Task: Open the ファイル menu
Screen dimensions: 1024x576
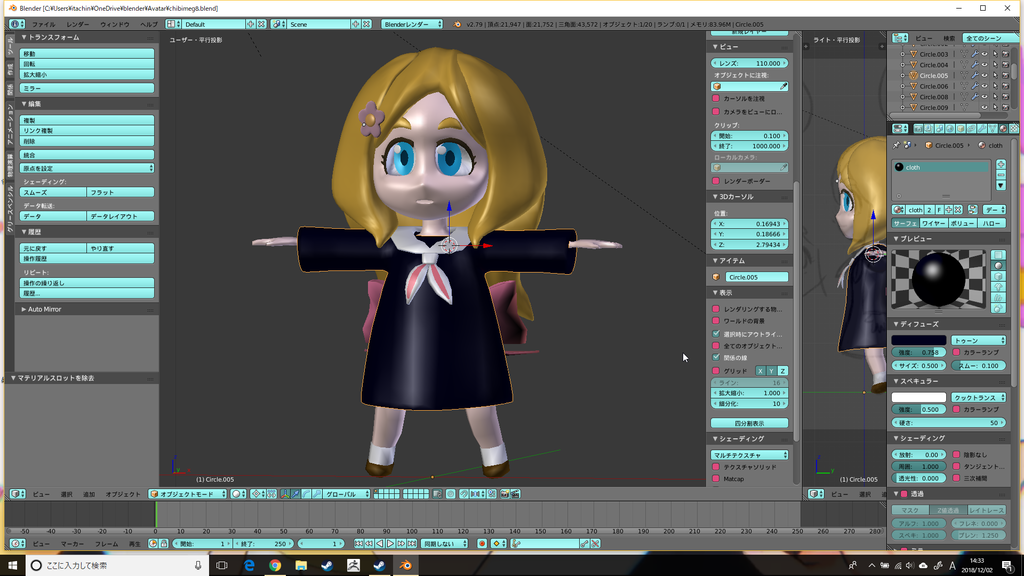Action: pos(44,24)
